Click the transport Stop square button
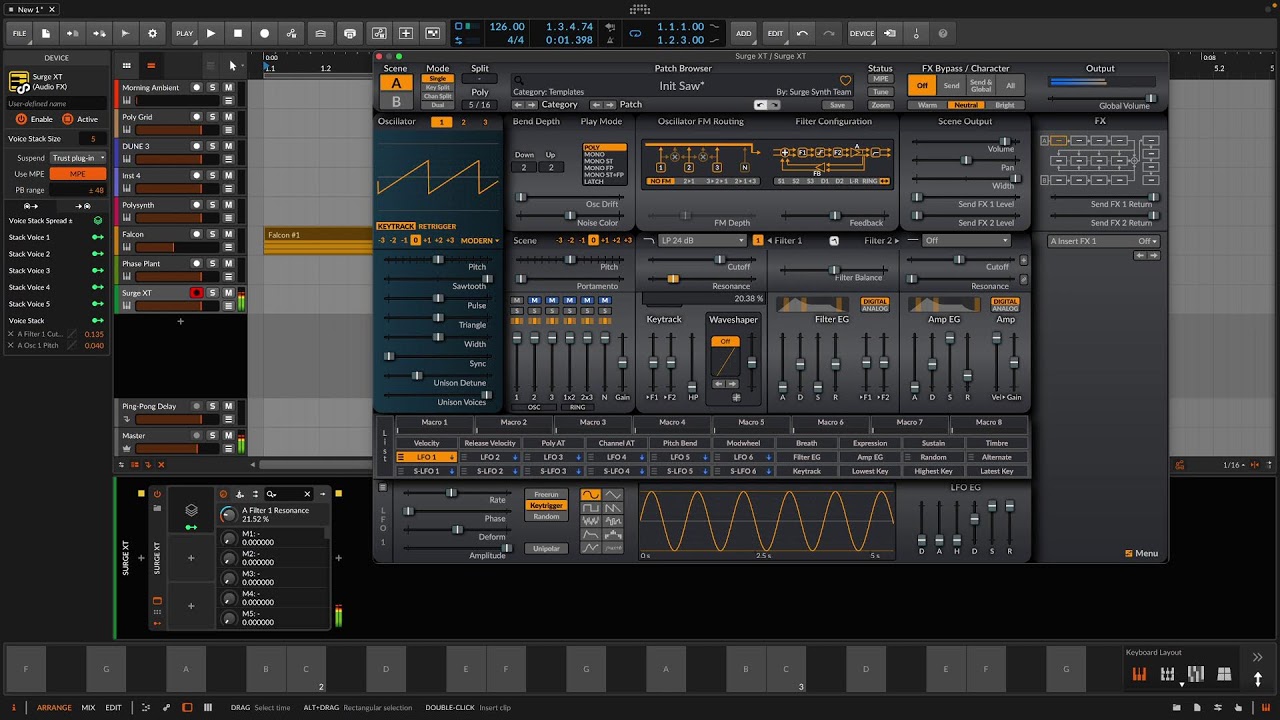This screenshot has height=720, width=1280. point(238,33)
